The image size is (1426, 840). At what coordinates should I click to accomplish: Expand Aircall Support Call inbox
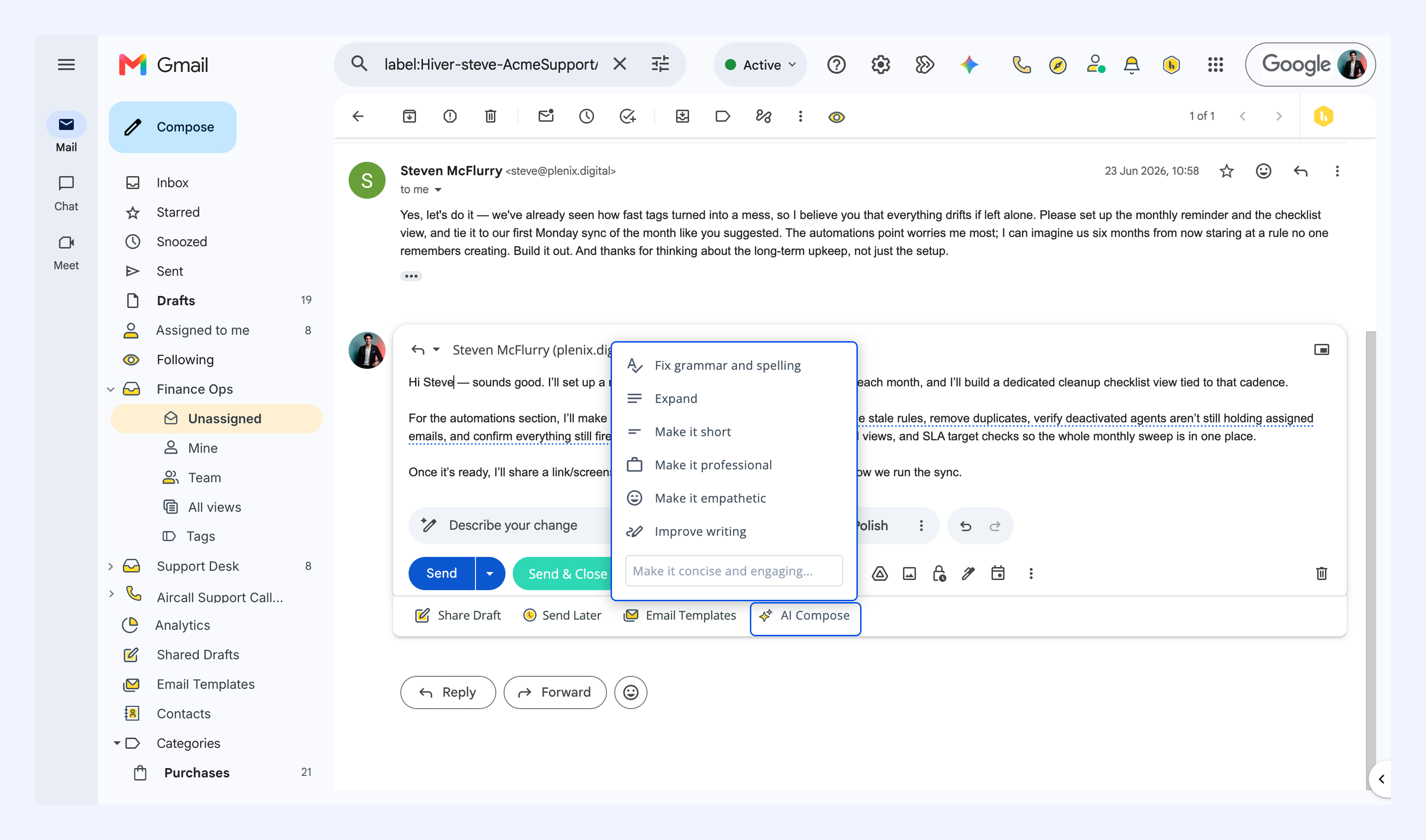click(x=111, y=594)
